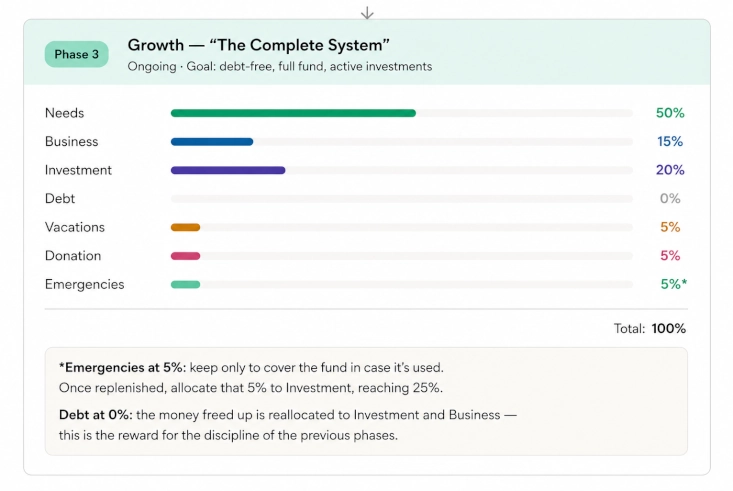733x491 pixels.
Task: Click the purple Investment progress bar
Action: pos(228,170)
